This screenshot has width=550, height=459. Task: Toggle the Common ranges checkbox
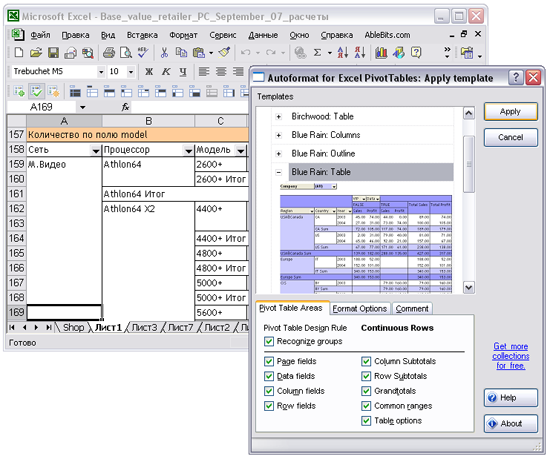click(366, 406)
